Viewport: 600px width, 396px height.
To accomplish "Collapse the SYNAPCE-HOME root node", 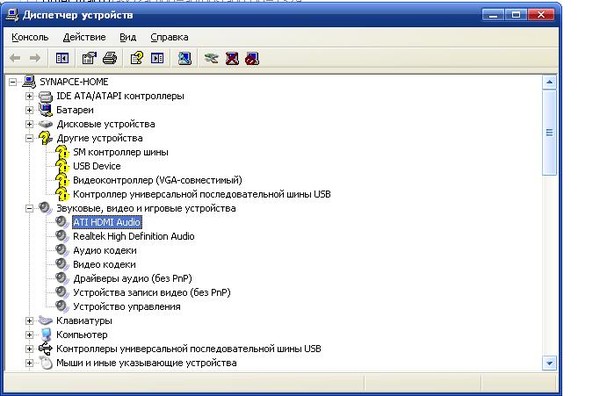I will click(13, 82).
